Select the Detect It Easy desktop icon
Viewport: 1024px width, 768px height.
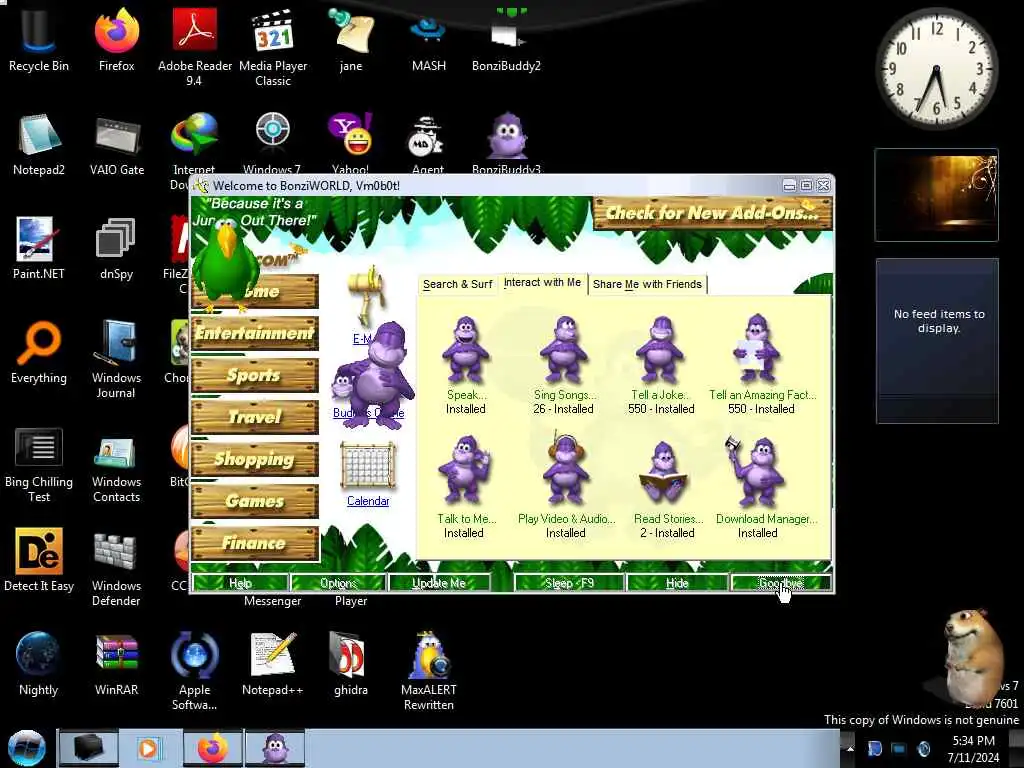[x=39, y=560]
